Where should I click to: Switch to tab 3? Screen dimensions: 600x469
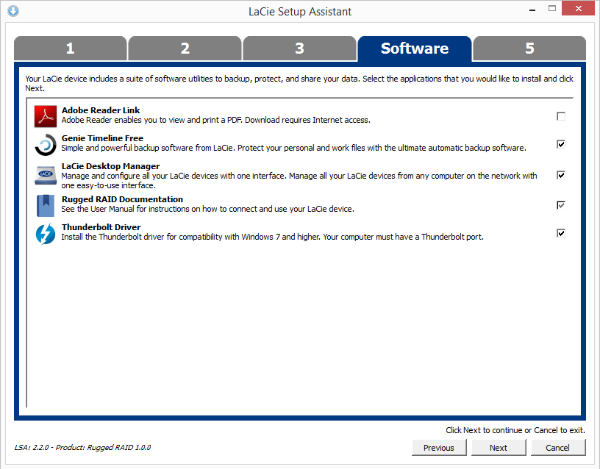[x=300, y=49]
